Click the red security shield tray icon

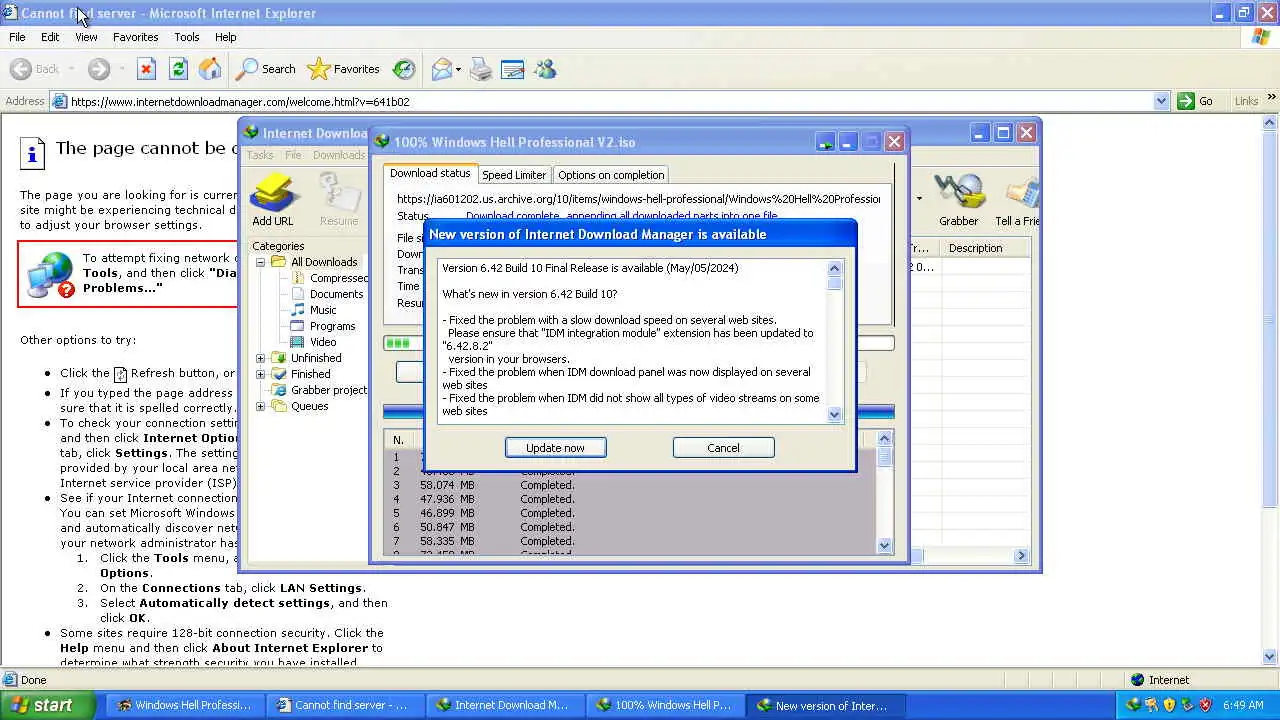pos(1206,705)
